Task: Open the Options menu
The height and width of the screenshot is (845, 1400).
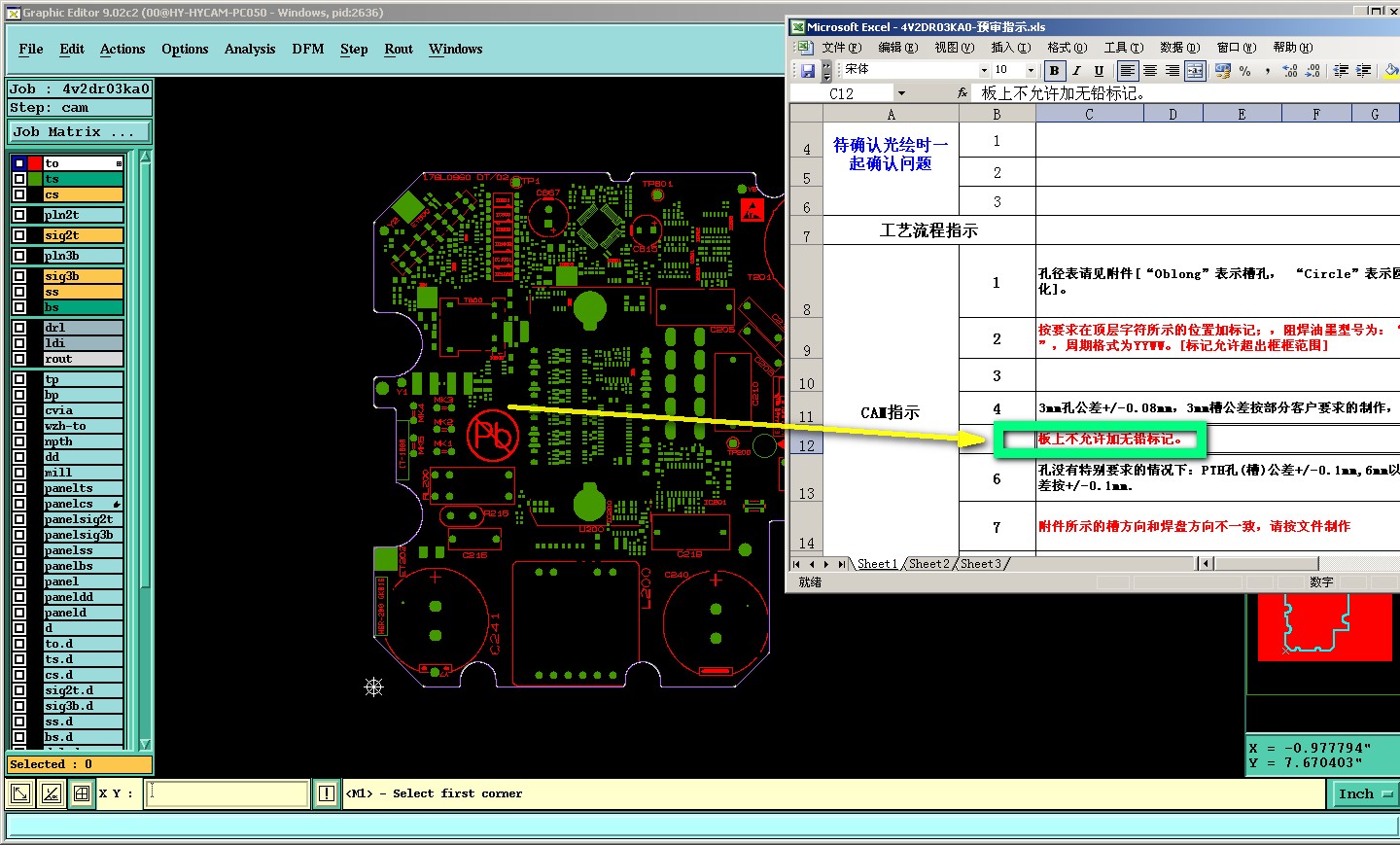Action: (x=185, y=49)
